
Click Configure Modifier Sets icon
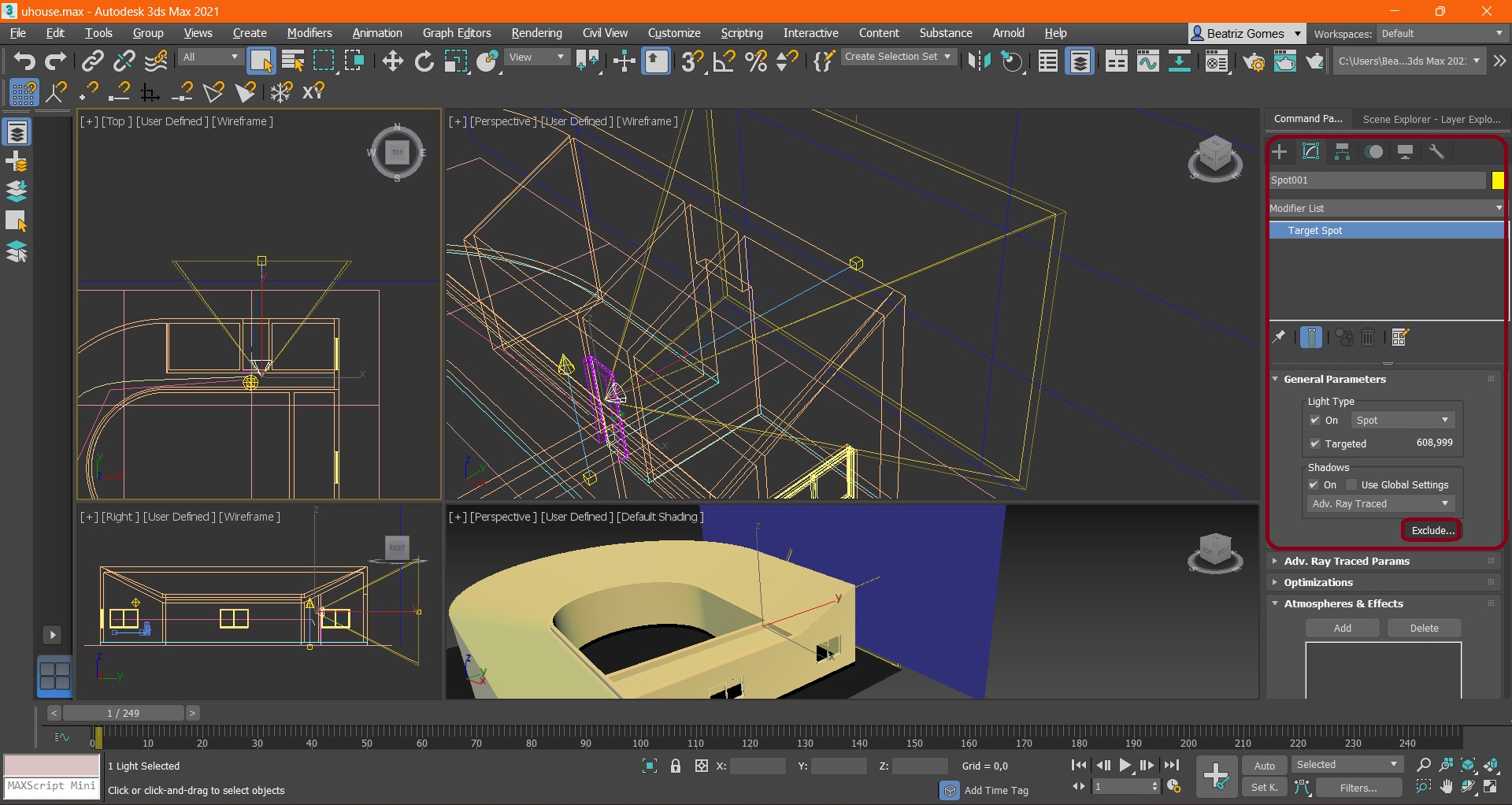click(1399, 337)
